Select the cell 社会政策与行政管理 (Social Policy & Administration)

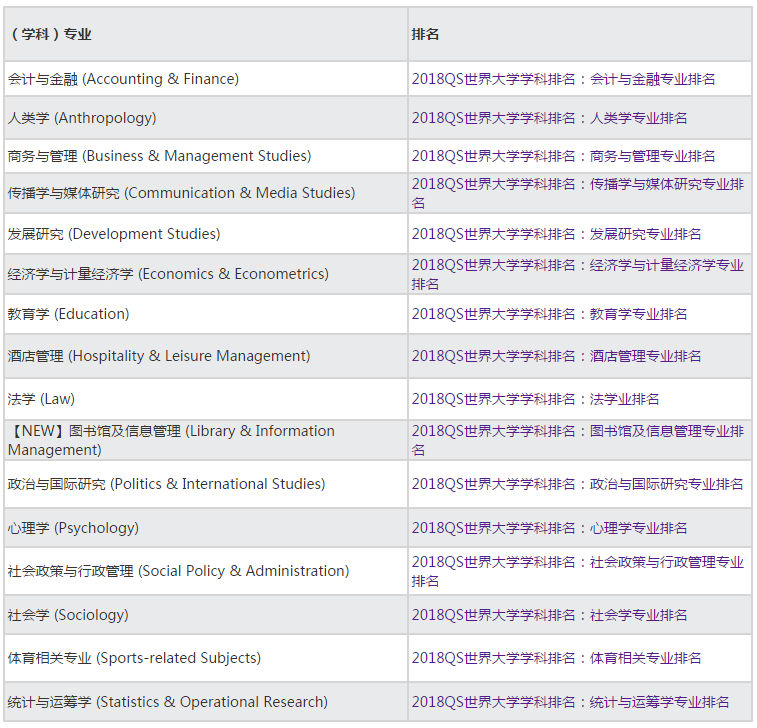[206, 571]
